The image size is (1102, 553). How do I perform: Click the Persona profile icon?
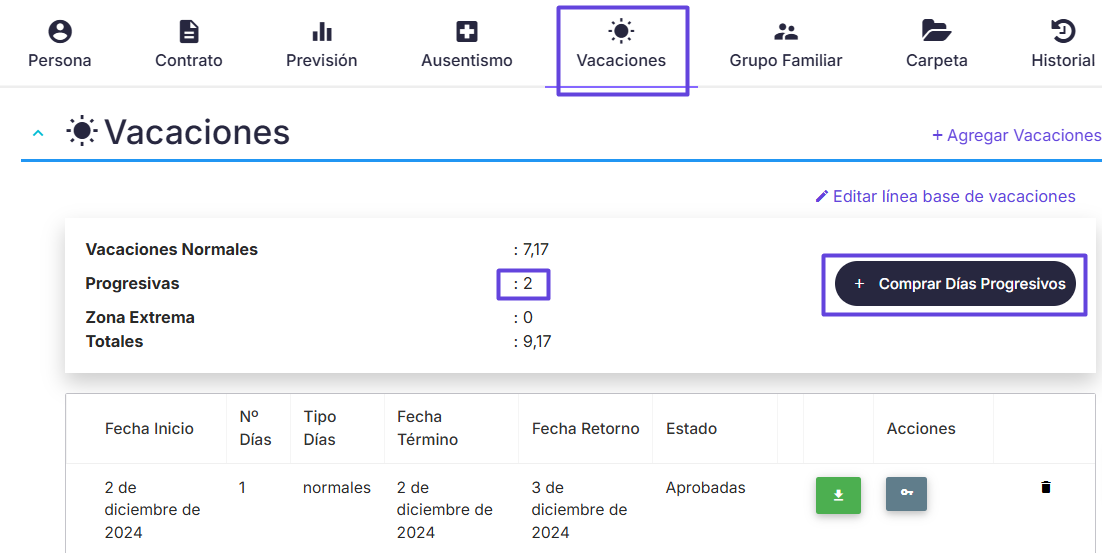60,32
